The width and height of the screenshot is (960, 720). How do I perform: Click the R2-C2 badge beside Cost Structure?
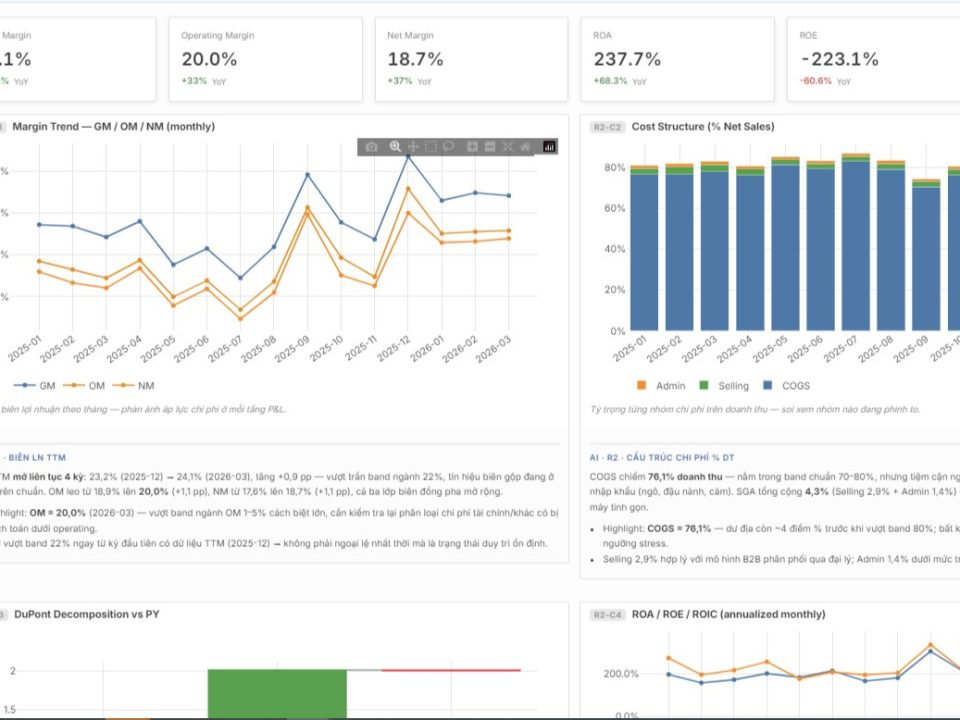[607, 127]
